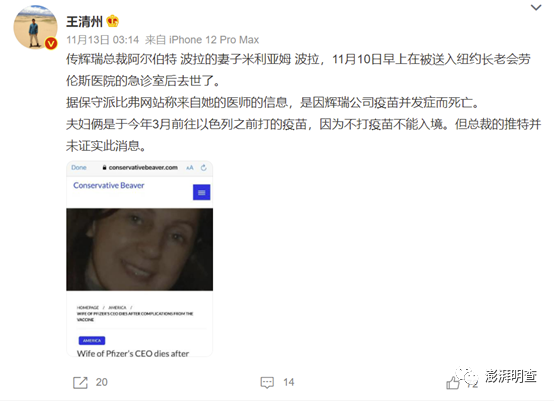
Task: Click the repost share icon
Action: click(x=80, y=382)
